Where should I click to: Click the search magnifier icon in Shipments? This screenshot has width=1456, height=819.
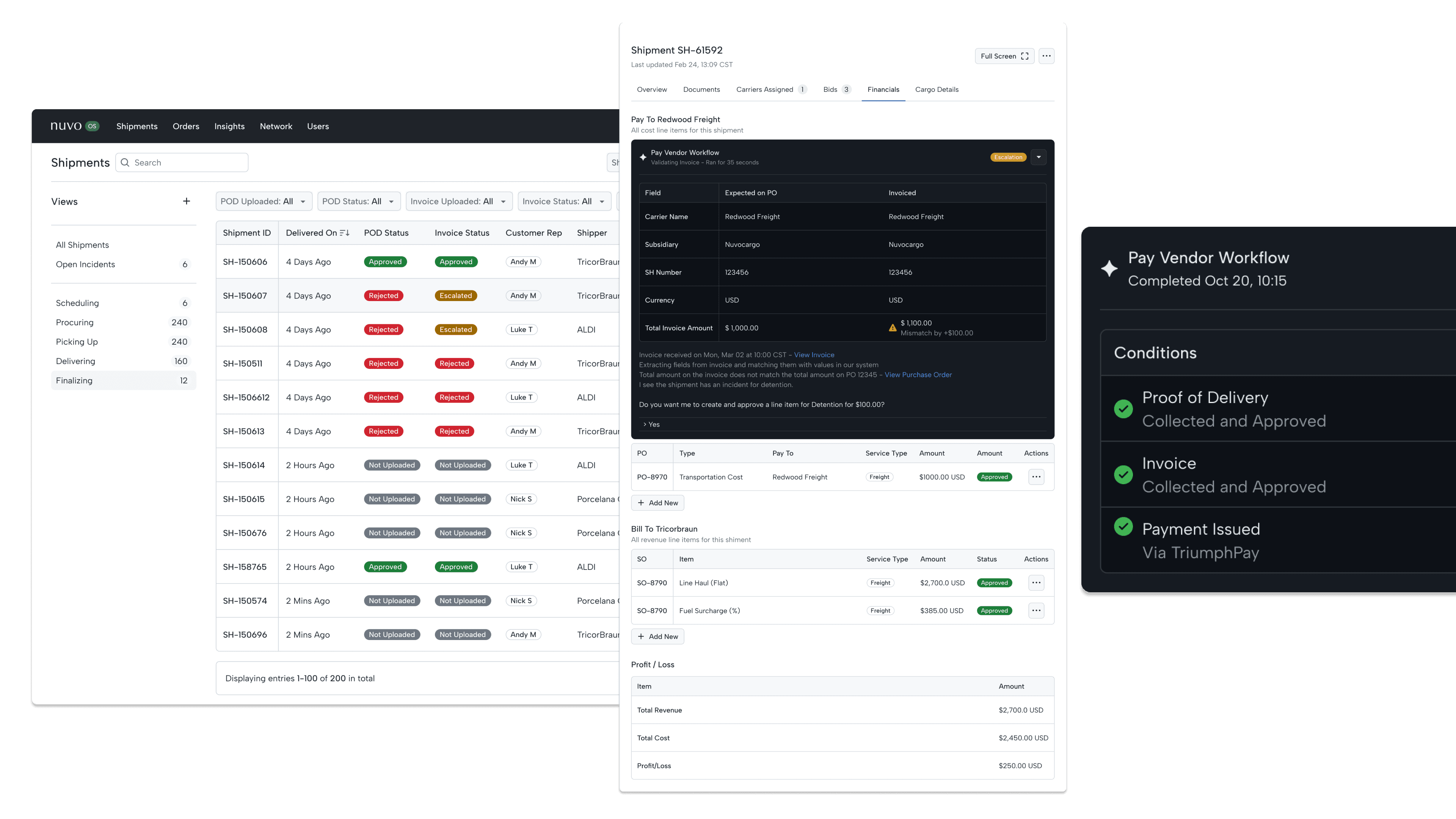(x=125, y=162)
